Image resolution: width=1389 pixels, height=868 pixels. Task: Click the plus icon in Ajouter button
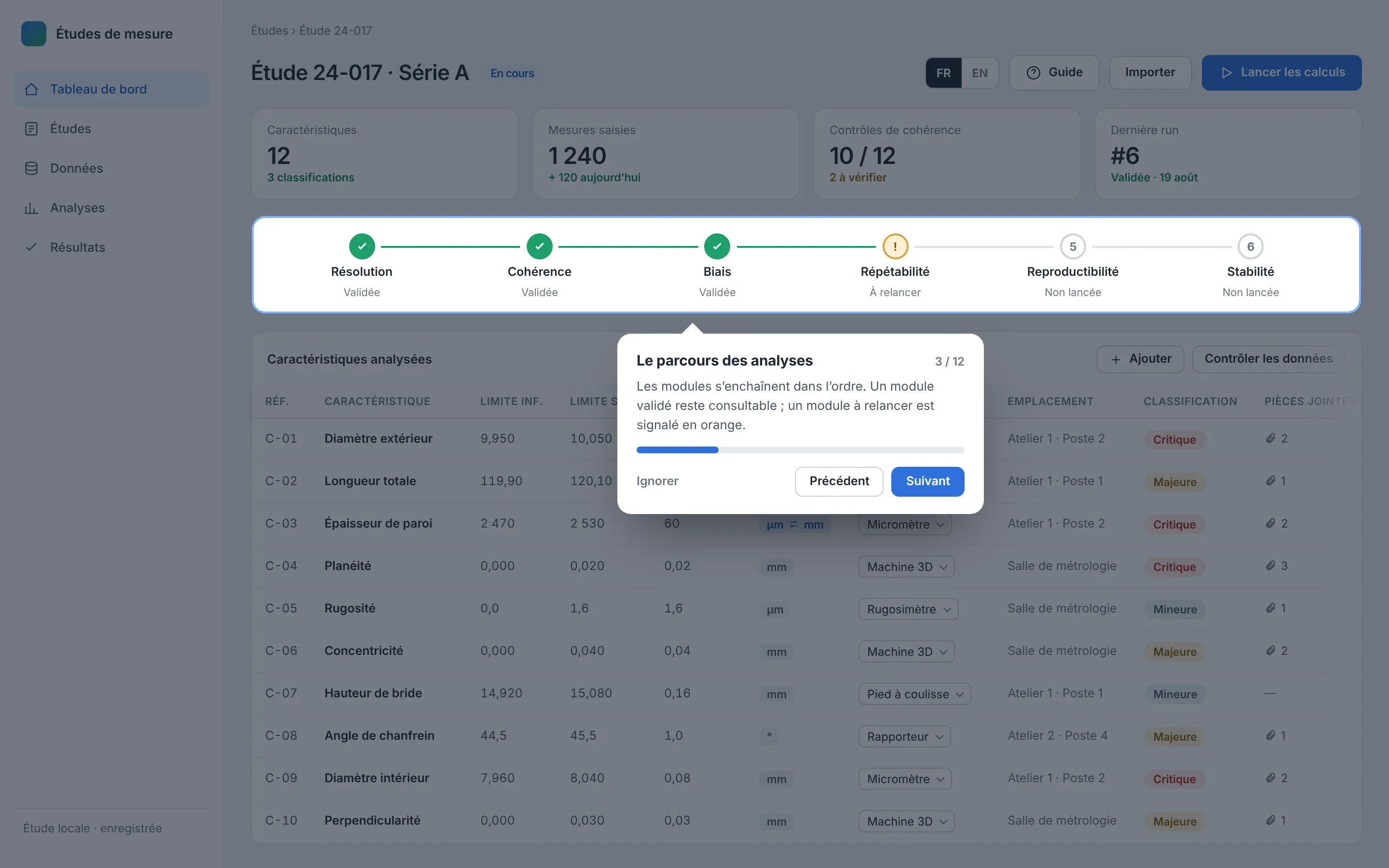coord(1116,359)
